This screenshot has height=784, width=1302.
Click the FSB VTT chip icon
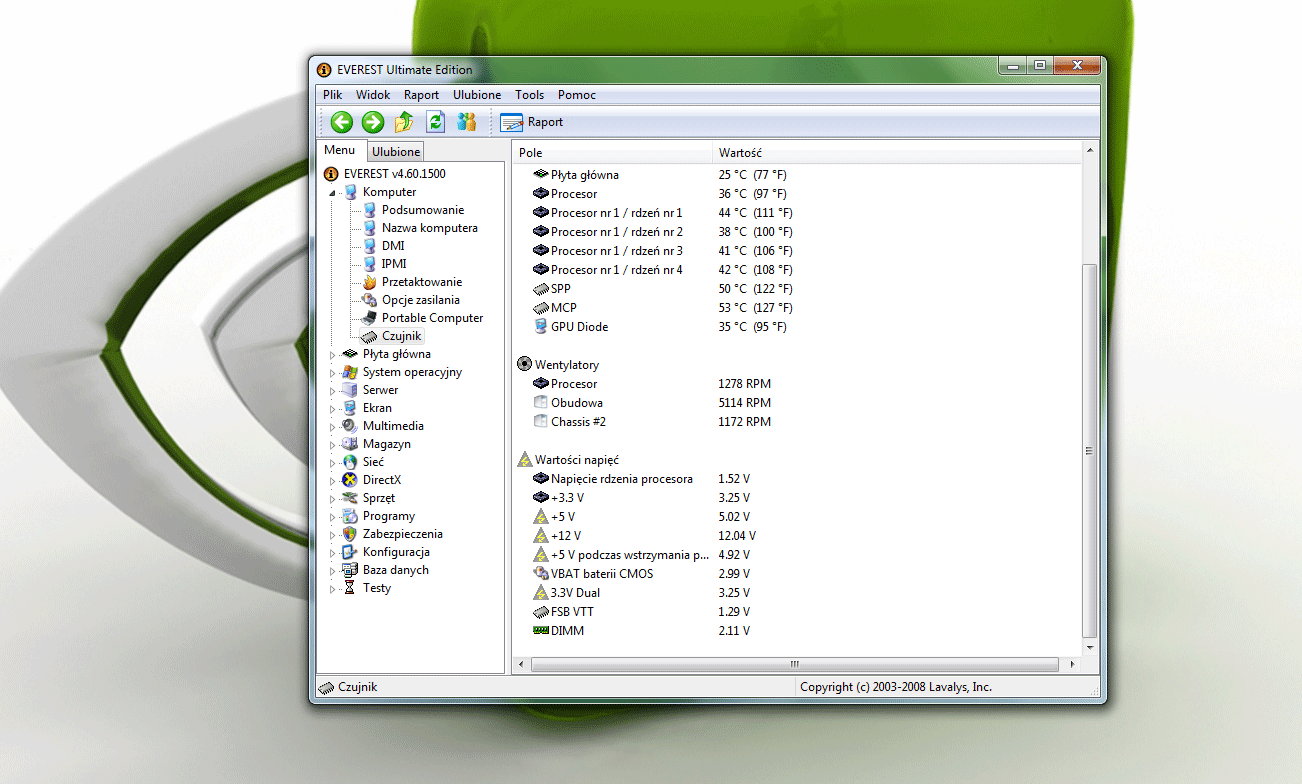pos(541,612)
